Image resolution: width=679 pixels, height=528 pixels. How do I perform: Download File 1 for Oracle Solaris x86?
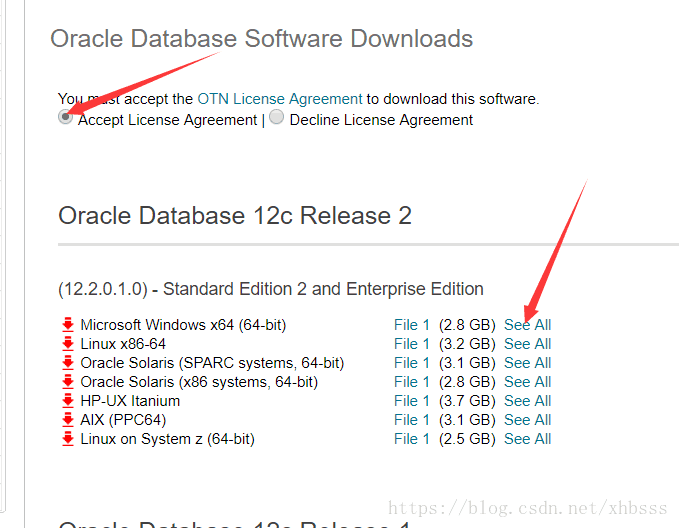412,382
